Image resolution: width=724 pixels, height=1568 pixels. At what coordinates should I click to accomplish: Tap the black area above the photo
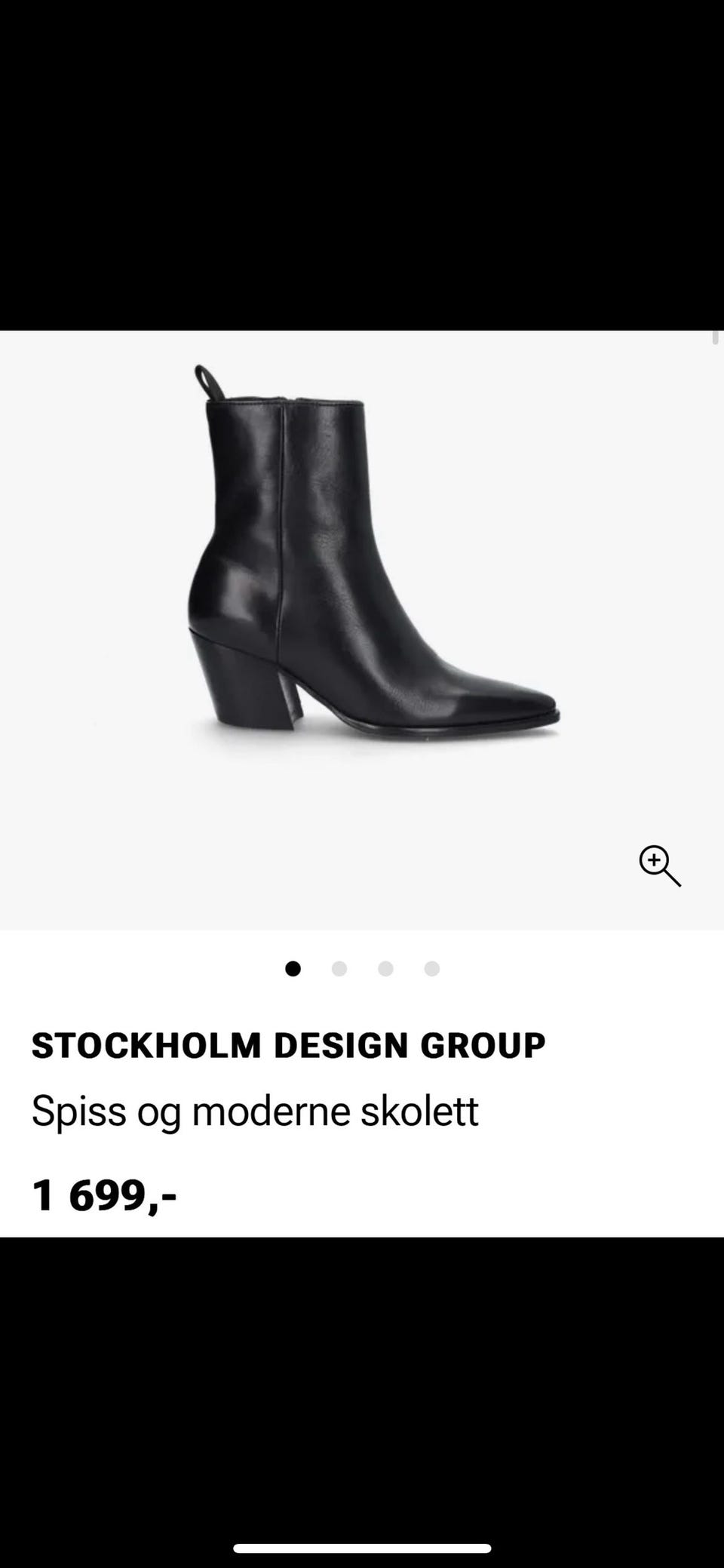[x=362, y=165]
